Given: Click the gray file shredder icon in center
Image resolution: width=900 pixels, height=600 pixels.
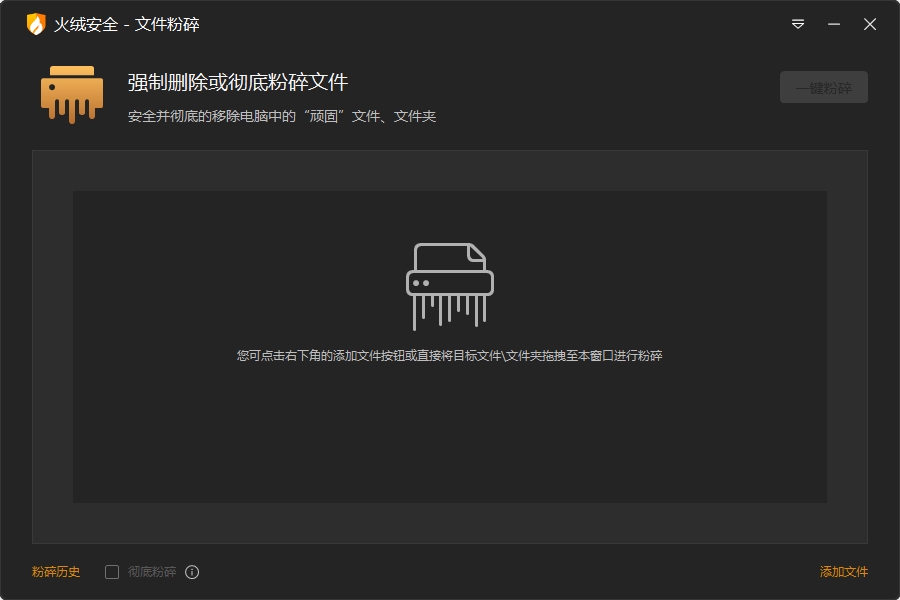Looking at the screenshot, I should point(449,286).
